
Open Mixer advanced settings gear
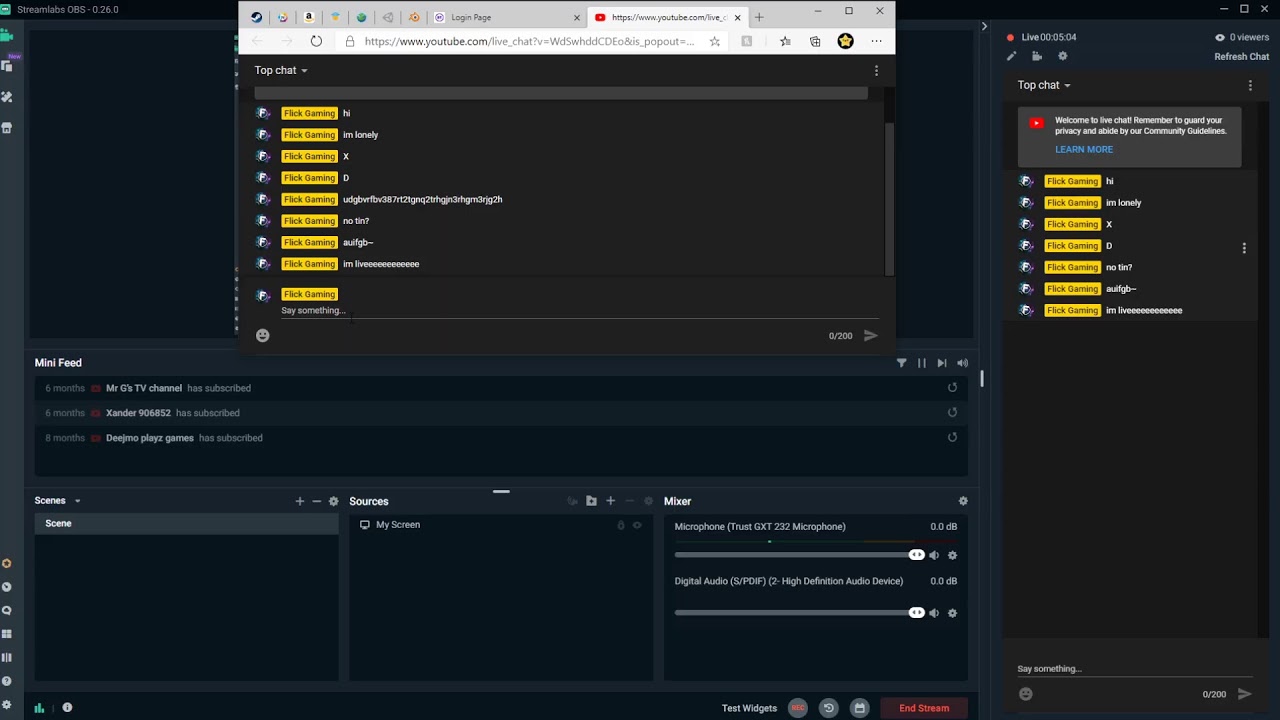coord(963,501)
